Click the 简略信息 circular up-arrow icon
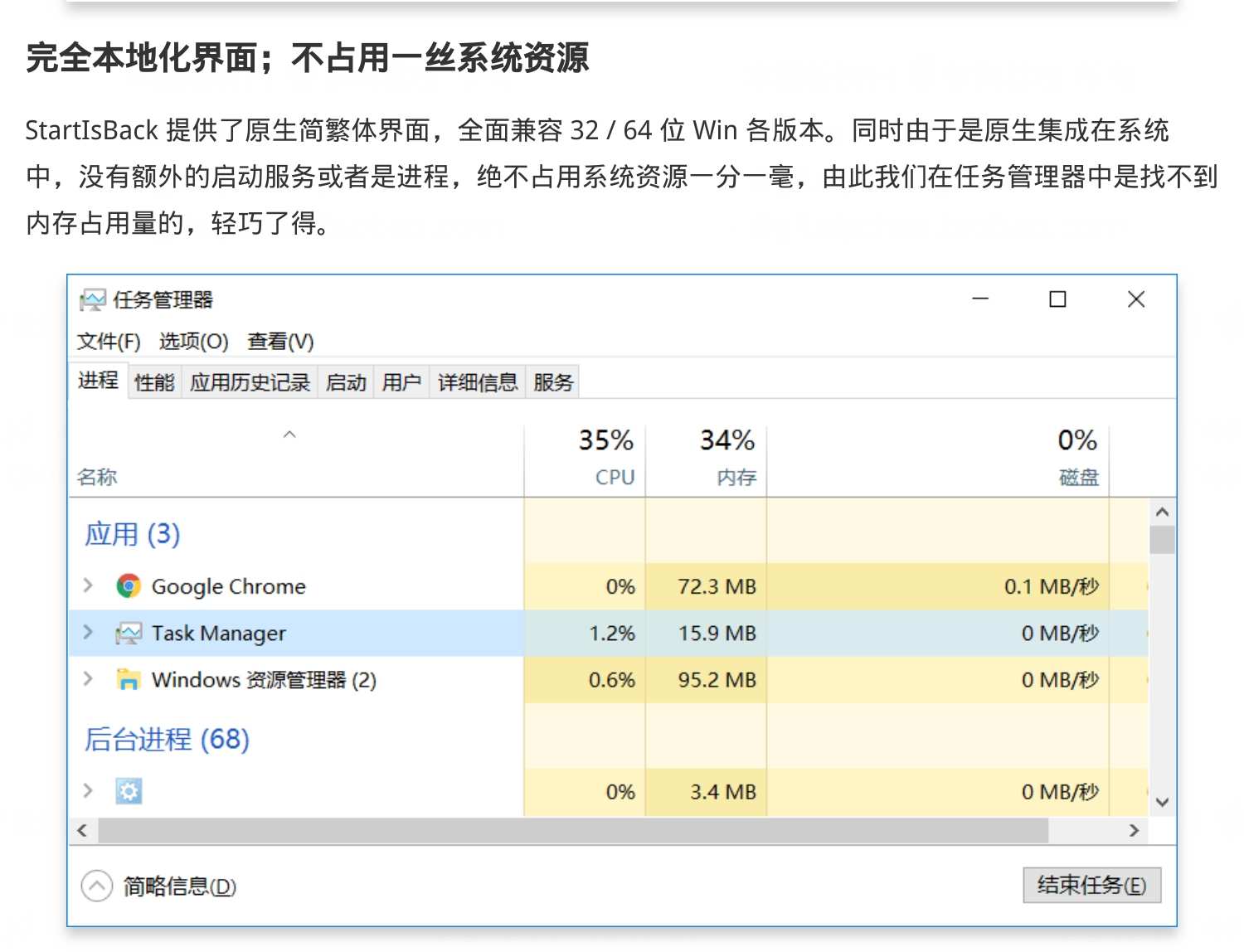The height and width of the screenshot is (952, 1244). point(97,886)
